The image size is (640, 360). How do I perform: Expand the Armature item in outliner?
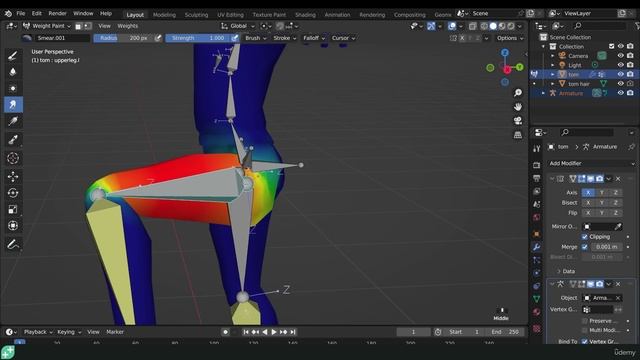(543, 93)
